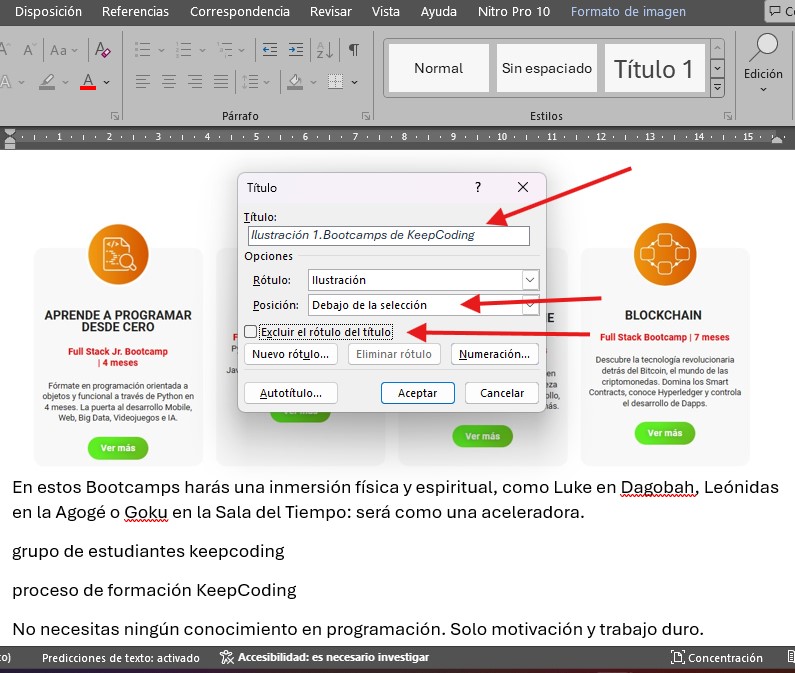Click the Accesibilidad status bar icon

(x=227, y=657)
